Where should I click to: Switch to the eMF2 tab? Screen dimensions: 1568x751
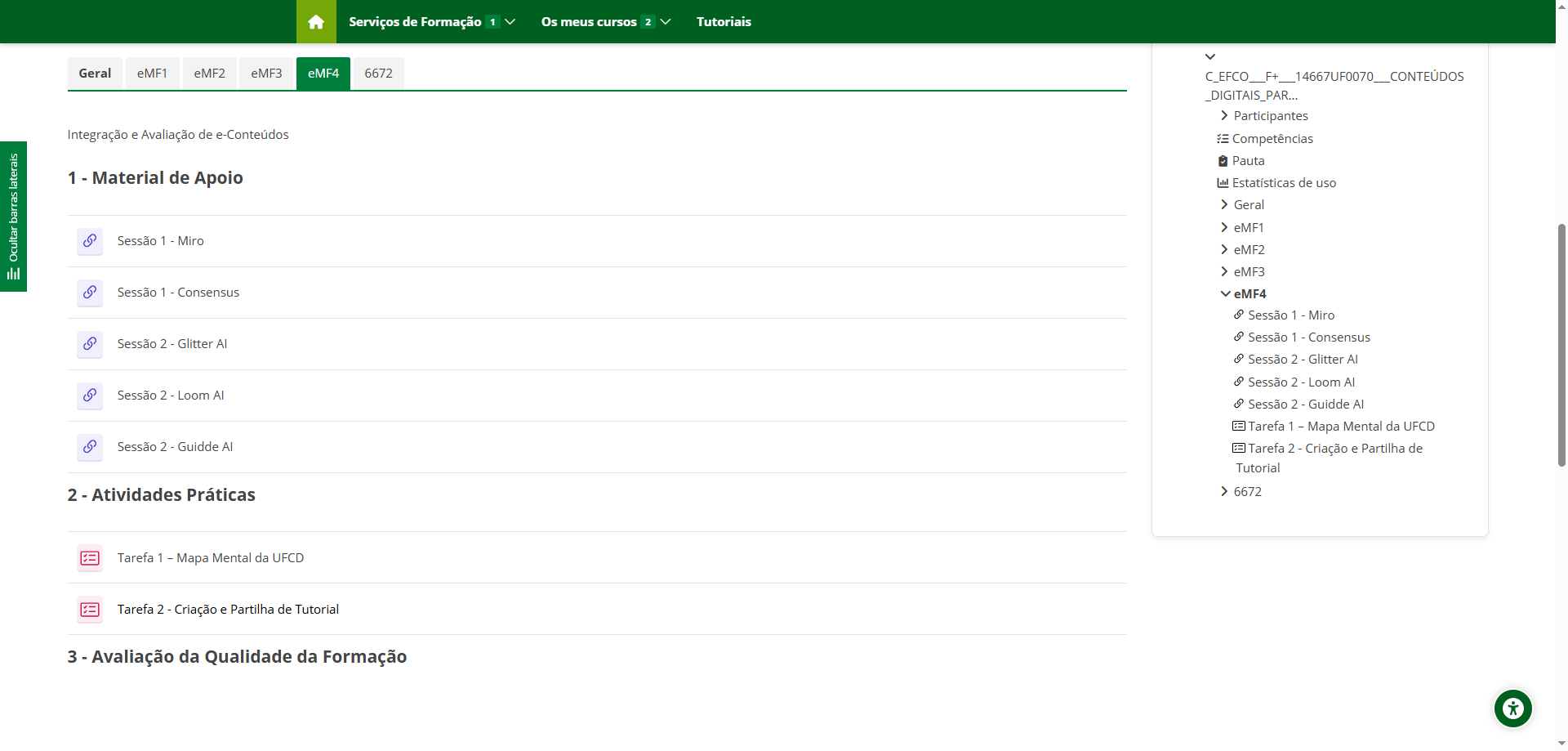[210, 74]
